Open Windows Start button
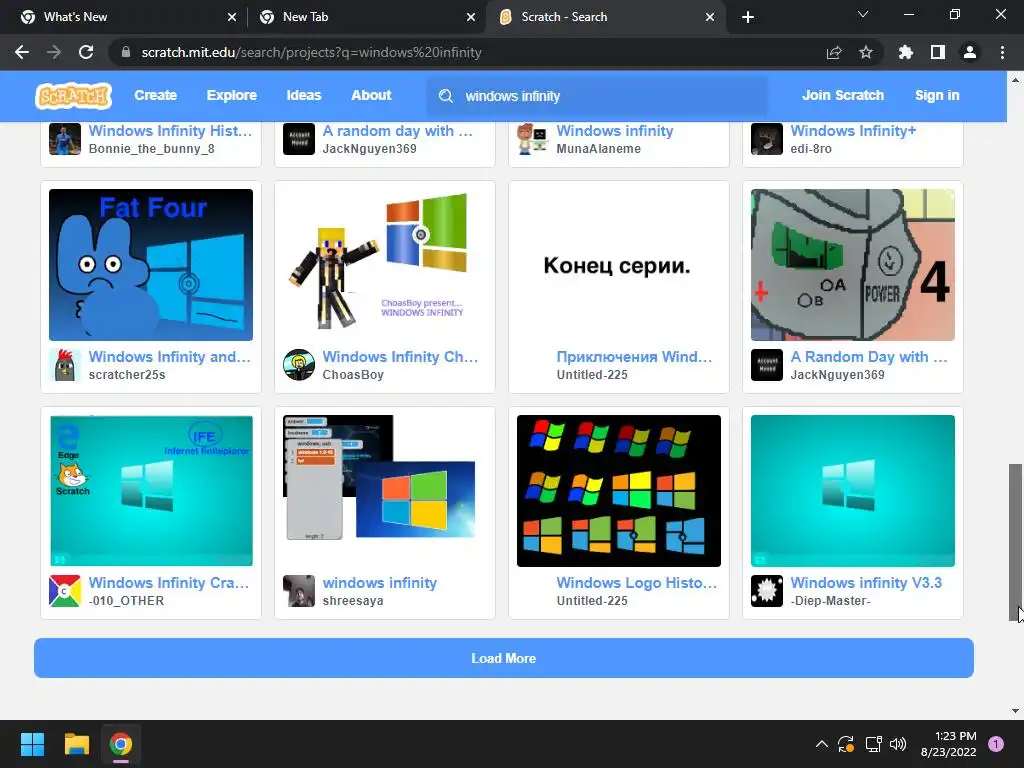Image resolution: width=1024 pixels, height=768 pixels. [32, 744]
